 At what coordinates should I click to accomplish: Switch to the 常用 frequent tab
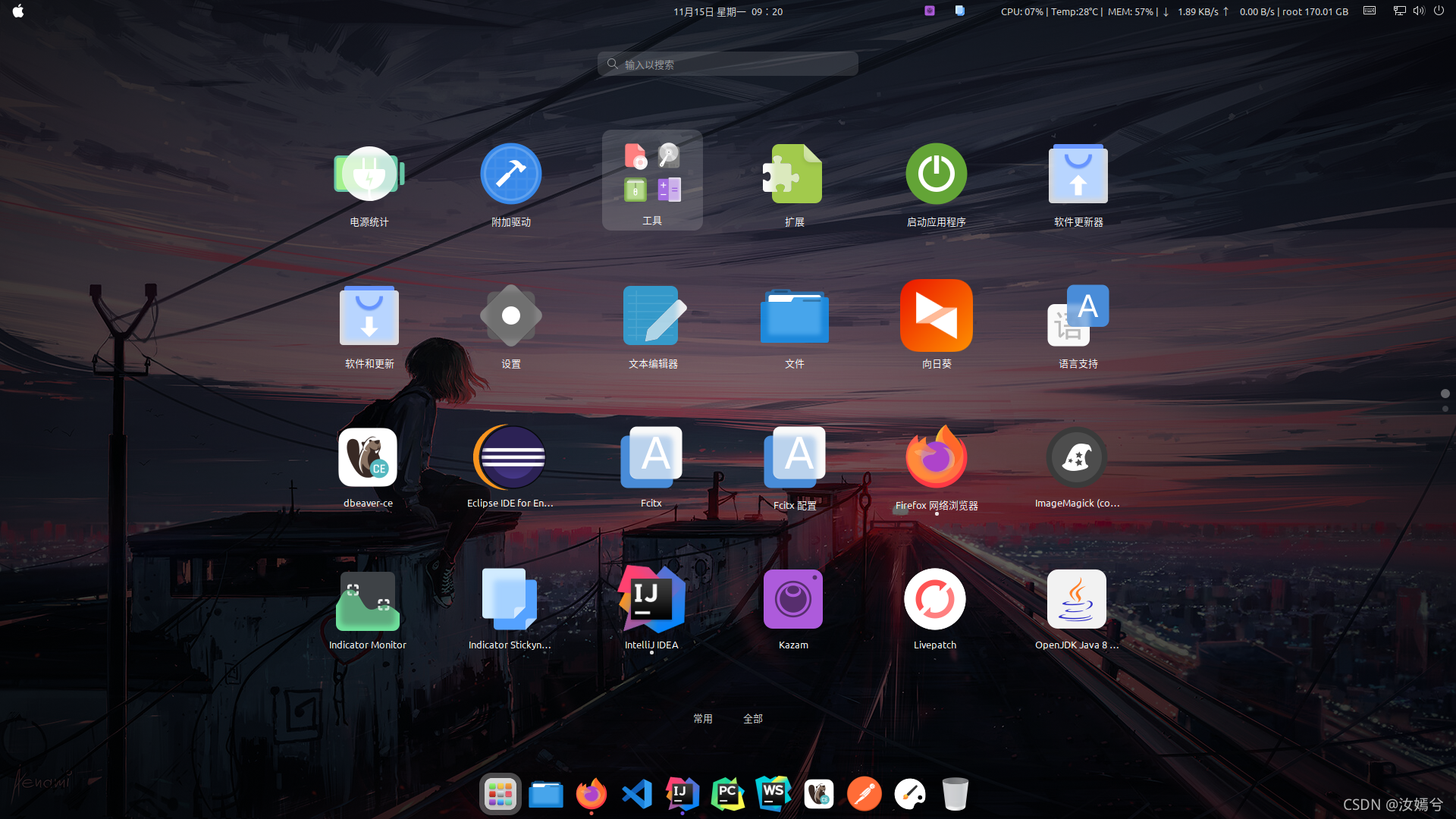(x=703, y=718)
